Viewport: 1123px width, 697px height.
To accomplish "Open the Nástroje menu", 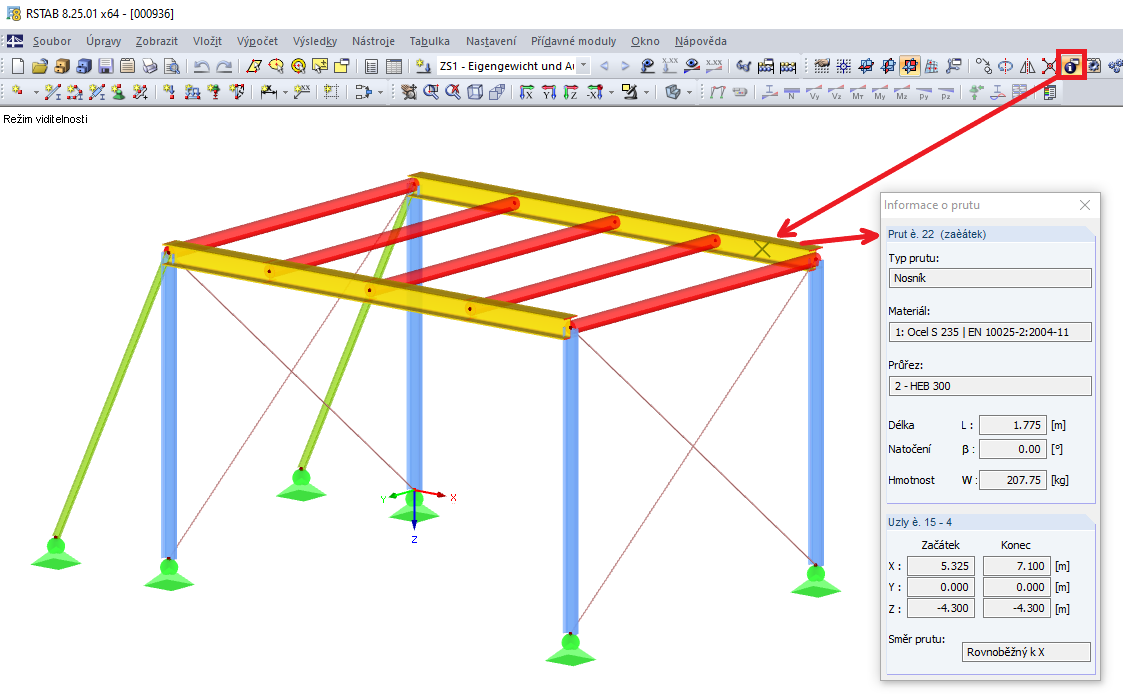I will point(373,41).
